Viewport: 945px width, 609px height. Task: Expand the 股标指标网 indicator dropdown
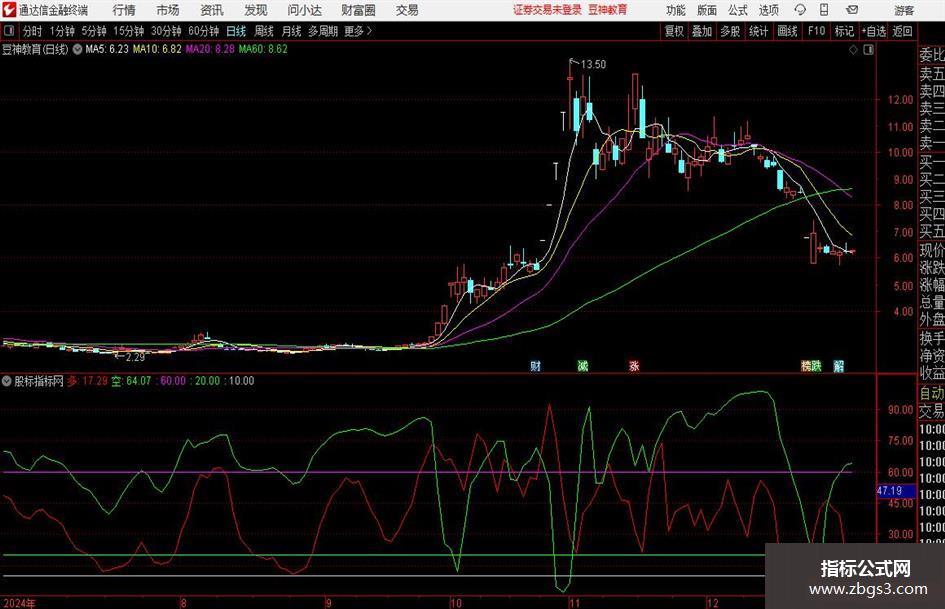[x=7, y=381]
